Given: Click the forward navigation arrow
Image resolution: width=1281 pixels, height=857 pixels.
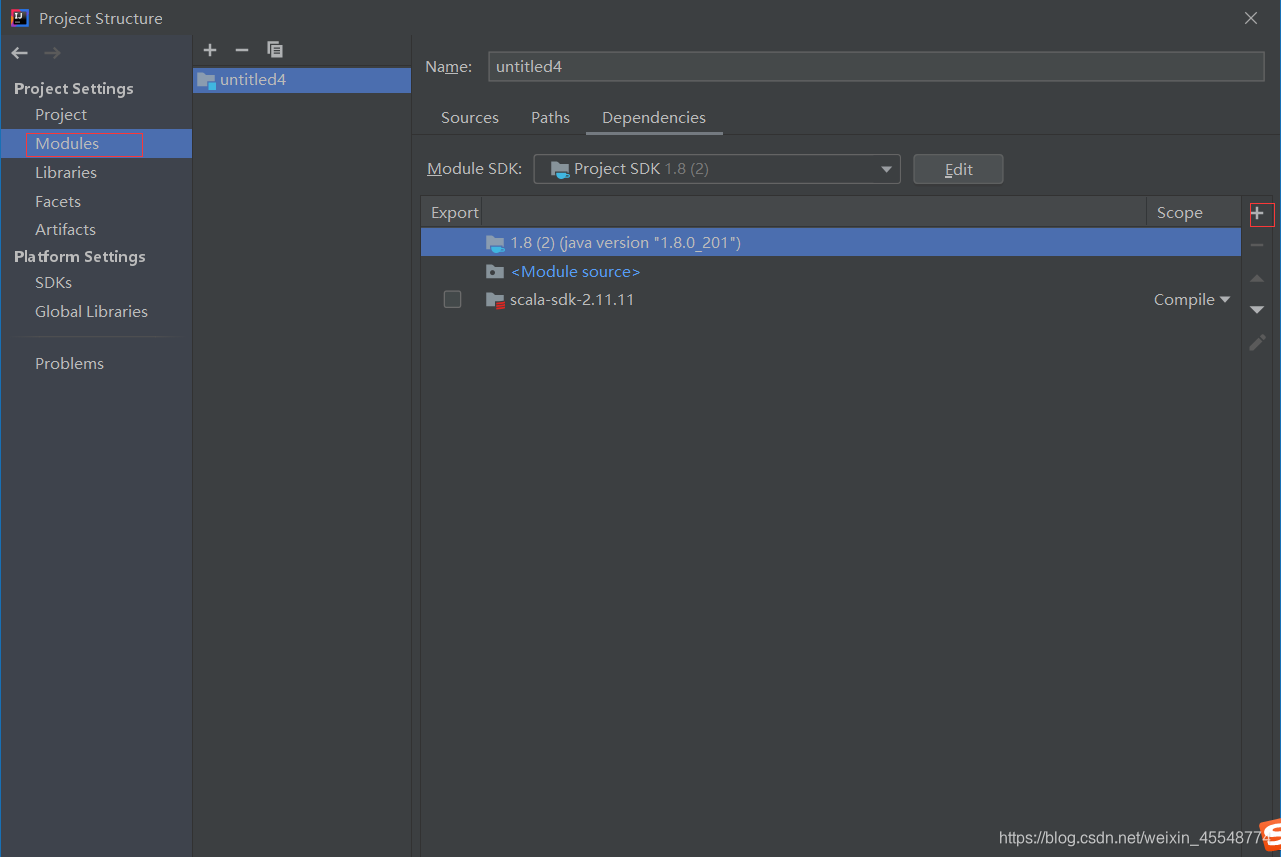Looking at the screenshot, I should [x=52, y=53].
